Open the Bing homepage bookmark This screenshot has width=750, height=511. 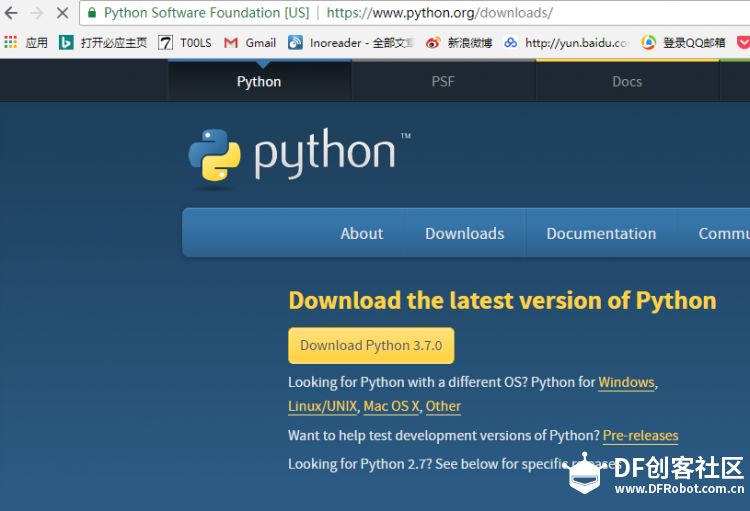click(x=103, y=43)
